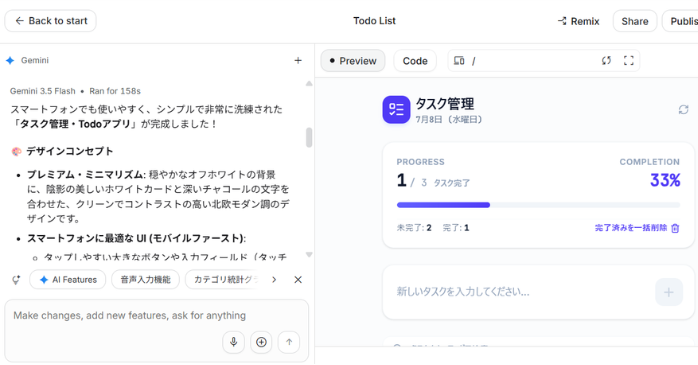The height and width of the screenshot is (365, 698).
Task: Click the COMPLETION label
Action: [x=649, y=162]
